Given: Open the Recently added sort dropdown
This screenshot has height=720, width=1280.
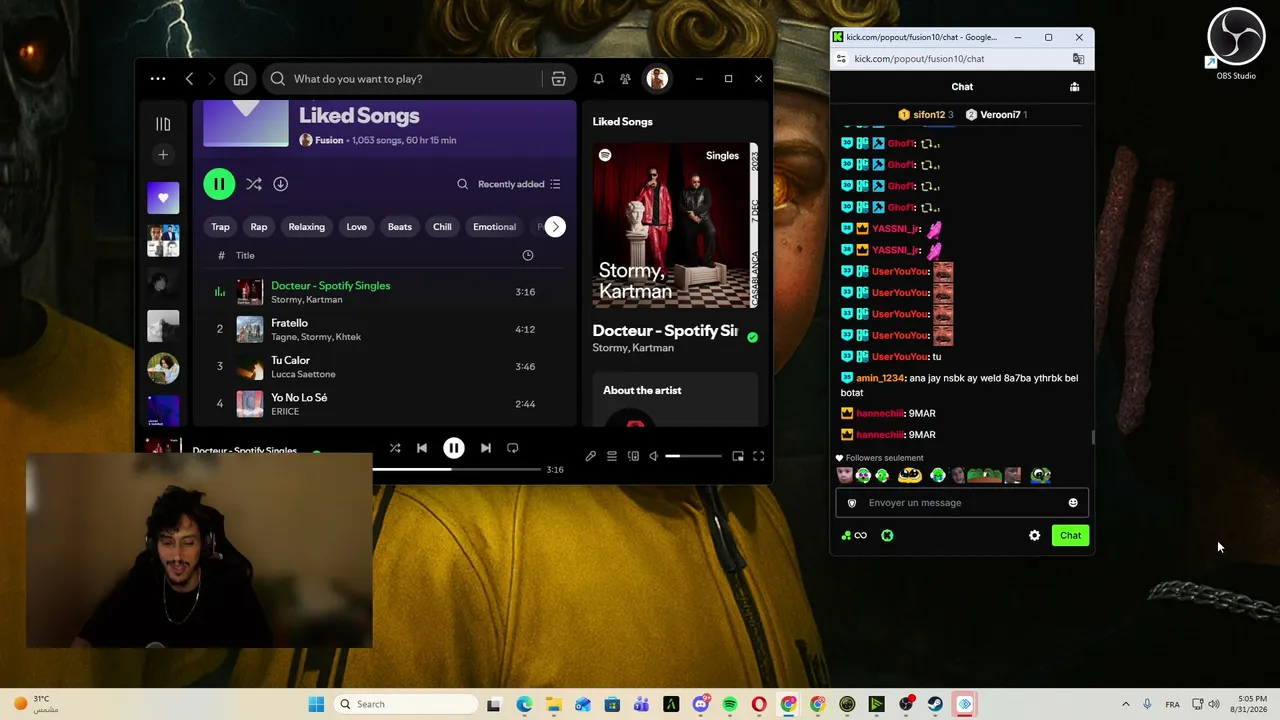Looking at the screenshot, I should pos(519,184).
